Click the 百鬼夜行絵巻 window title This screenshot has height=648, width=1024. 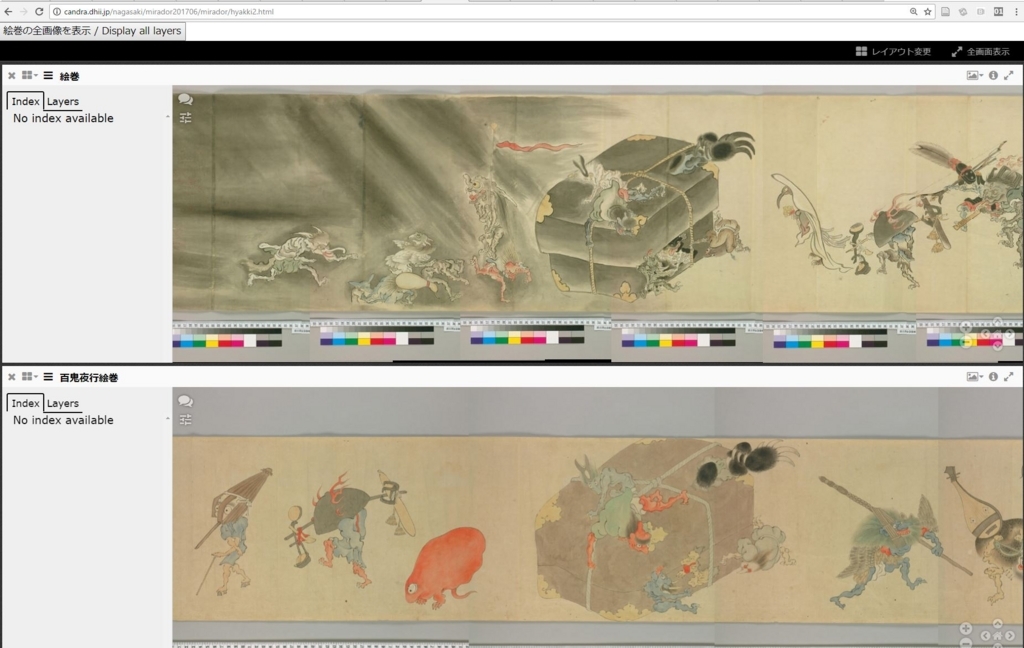coord(89,378)
